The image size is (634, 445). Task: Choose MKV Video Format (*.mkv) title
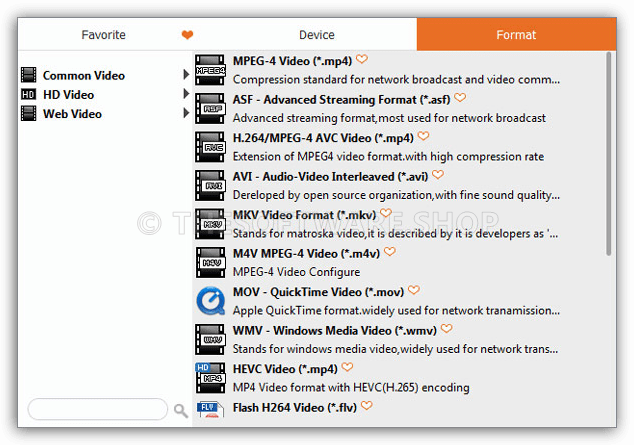(304, 215)
